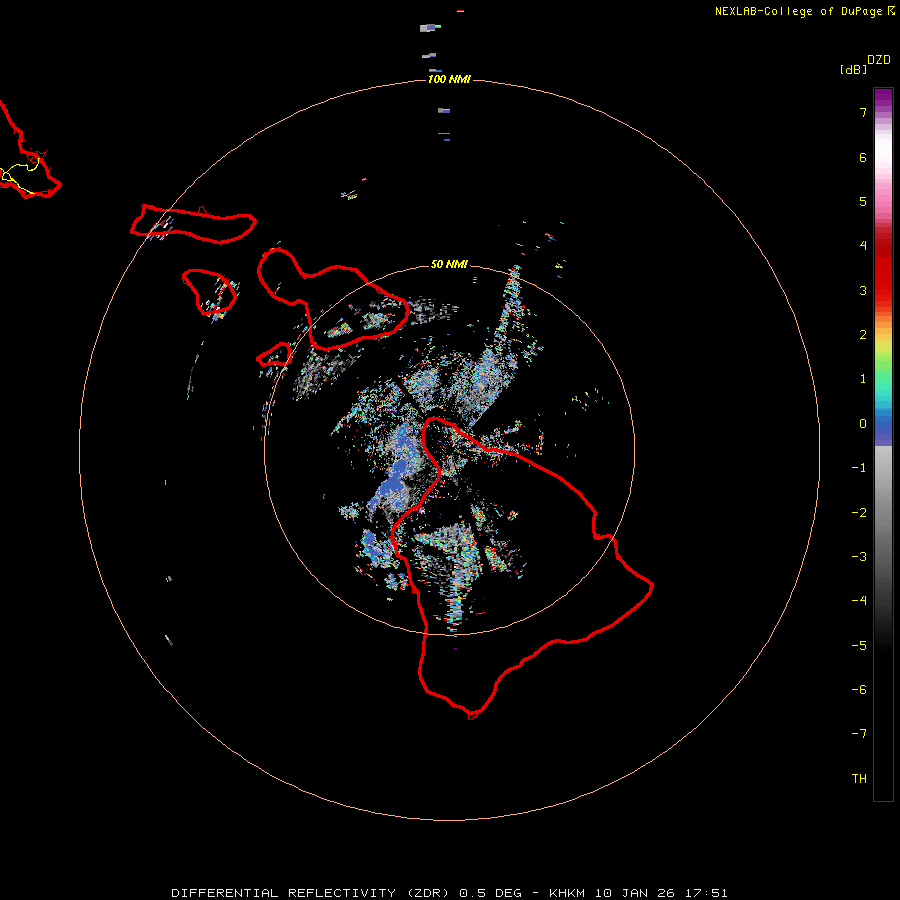
Task: Click the 1 dB value on scale
Action: (863, 379)
